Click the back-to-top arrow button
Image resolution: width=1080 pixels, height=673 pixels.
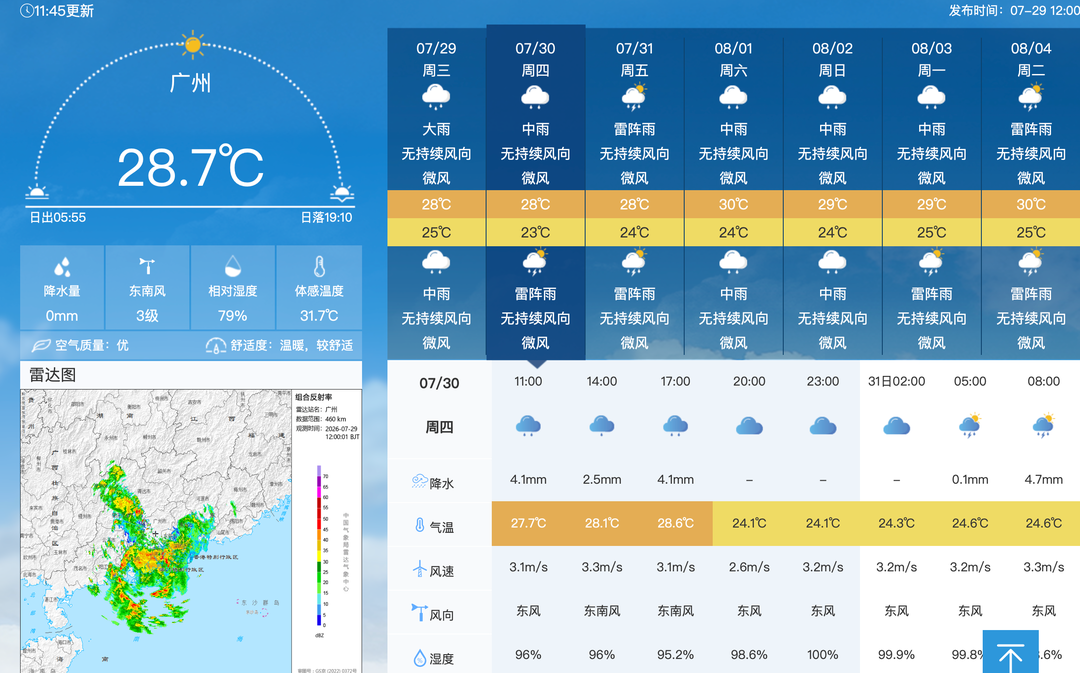1010,652
